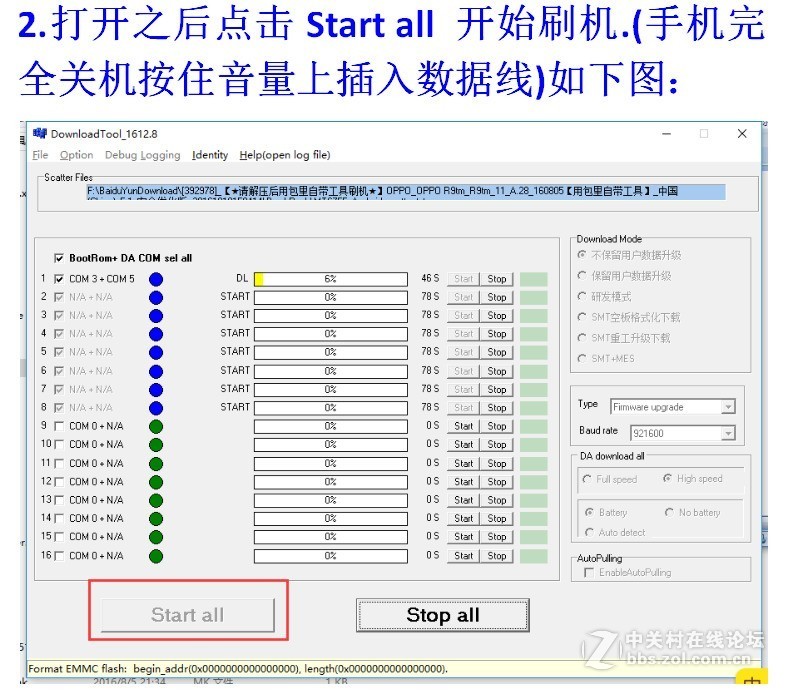The image size is (788, 693).
Task: Click the 6% progress bar in row 1
Action: pos(331,279)
